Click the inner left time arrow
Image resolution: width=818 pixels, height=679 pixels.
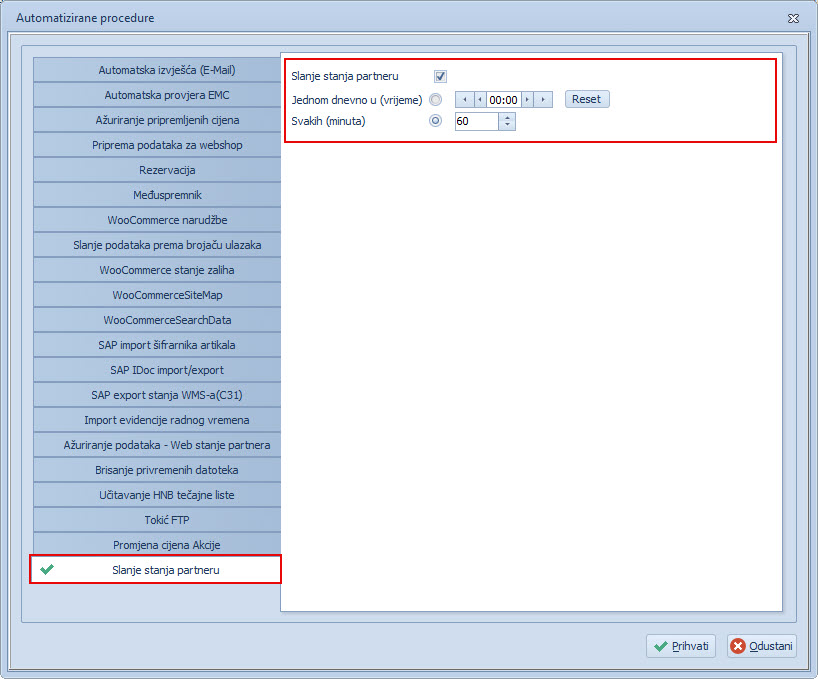point(479,100)
